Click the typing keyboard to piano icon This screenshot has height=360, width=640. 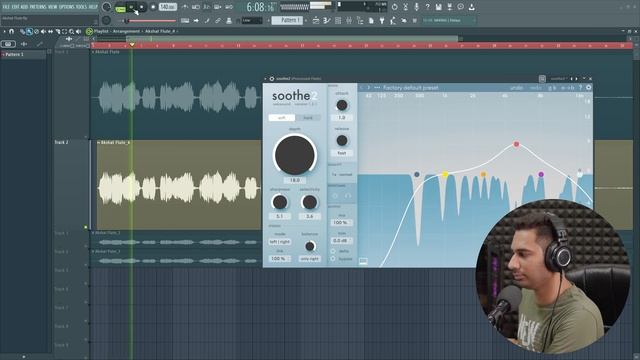tap(185, 20)
